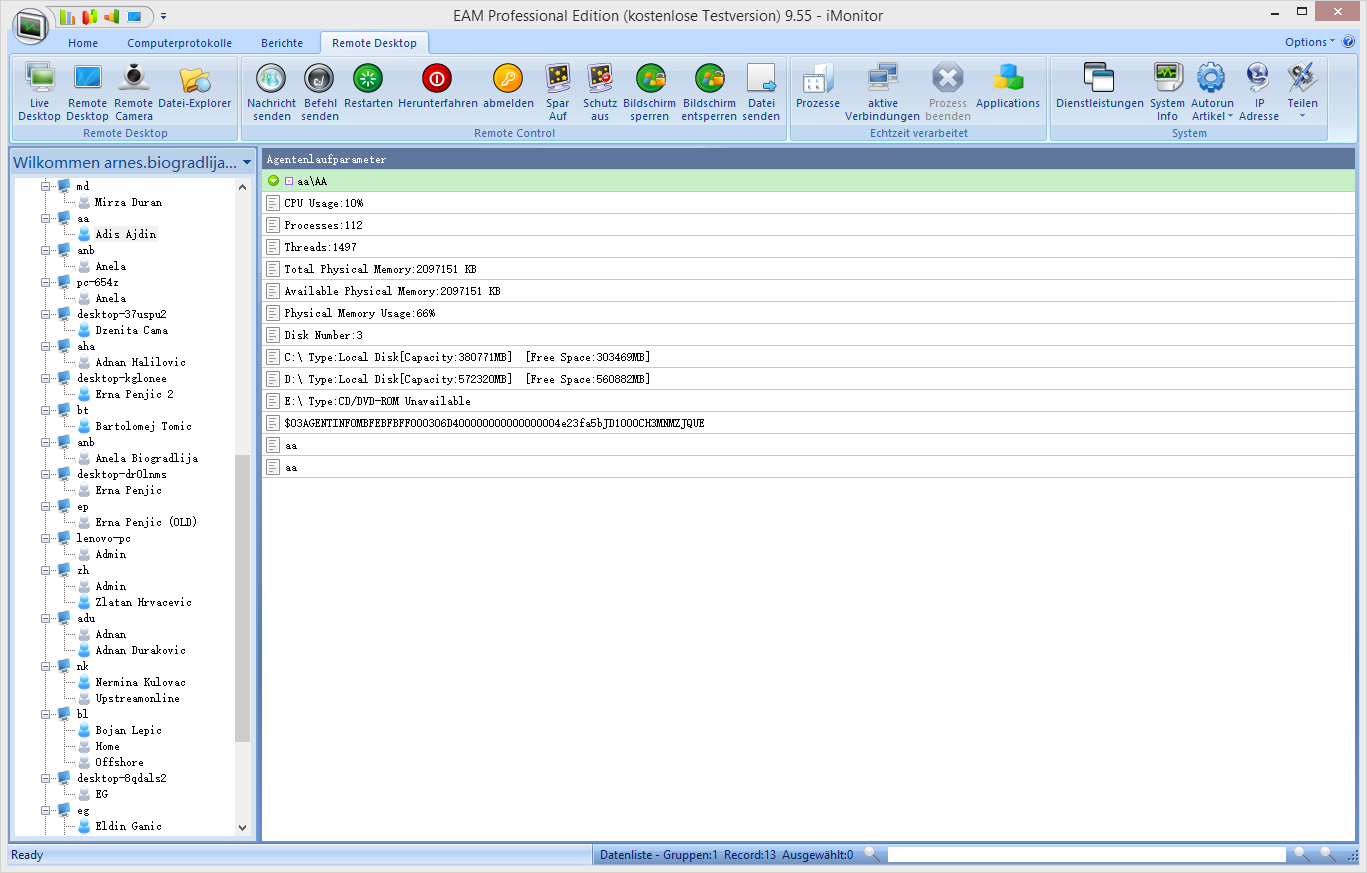Open the Datei-Explorer tool

coord(194,90)
